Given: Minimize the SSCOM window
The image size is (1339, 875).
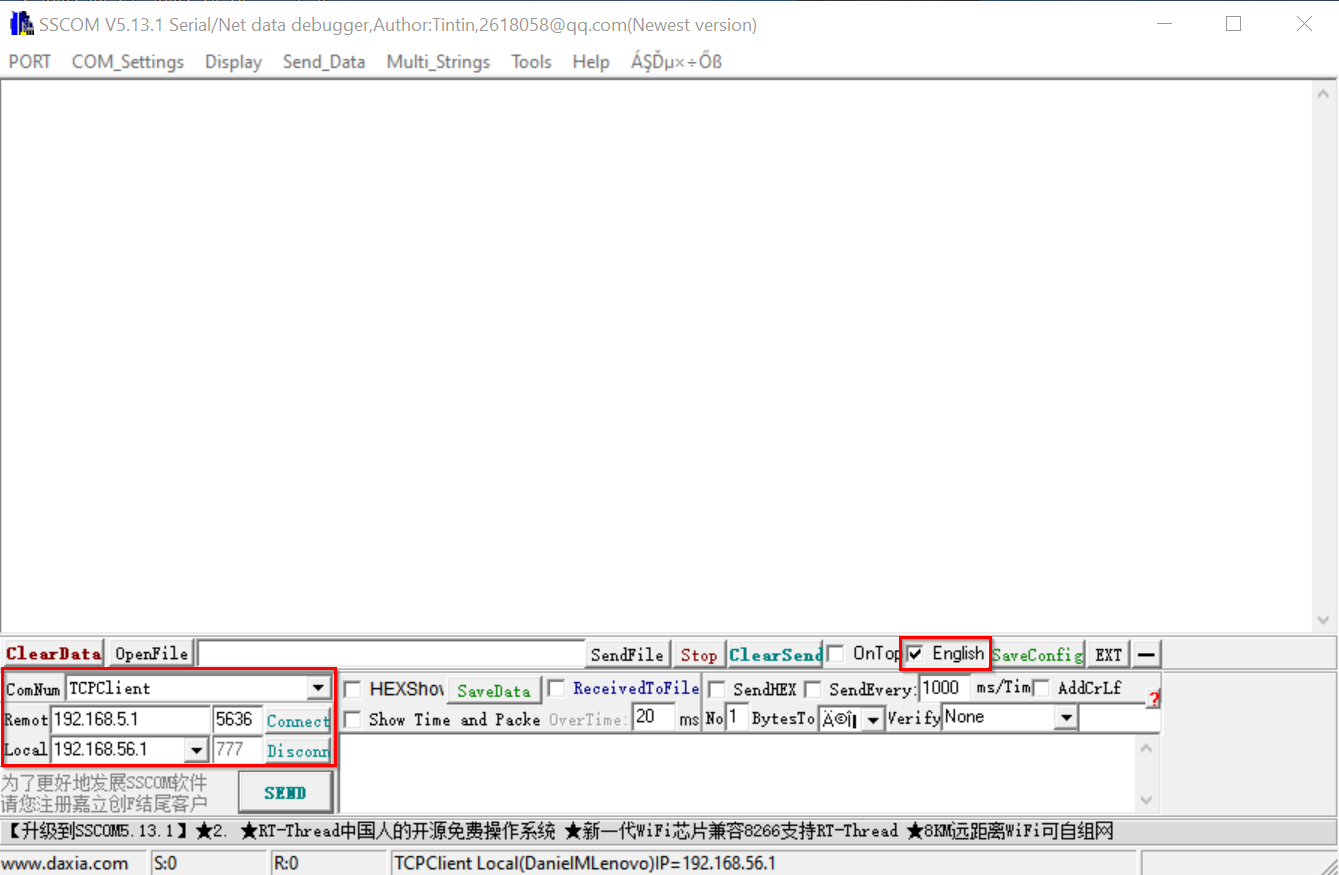Looking at the screenshot, I should click(1163, 24).
